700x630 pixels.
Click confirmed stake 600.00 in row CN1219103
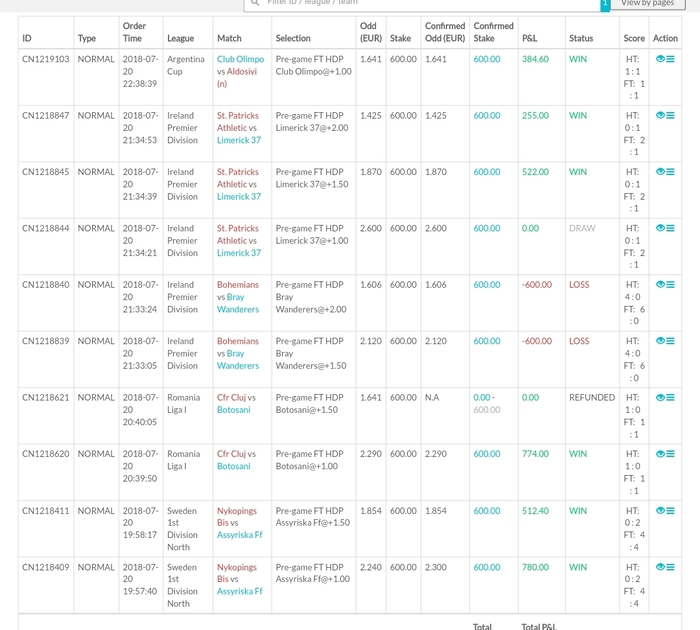pos(487,59)
